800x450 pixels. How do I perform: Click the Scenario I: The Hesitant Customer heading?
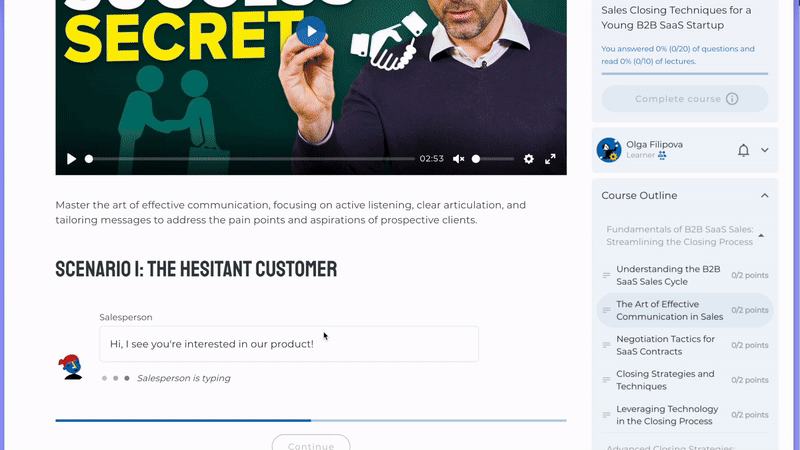pos(196,269)
